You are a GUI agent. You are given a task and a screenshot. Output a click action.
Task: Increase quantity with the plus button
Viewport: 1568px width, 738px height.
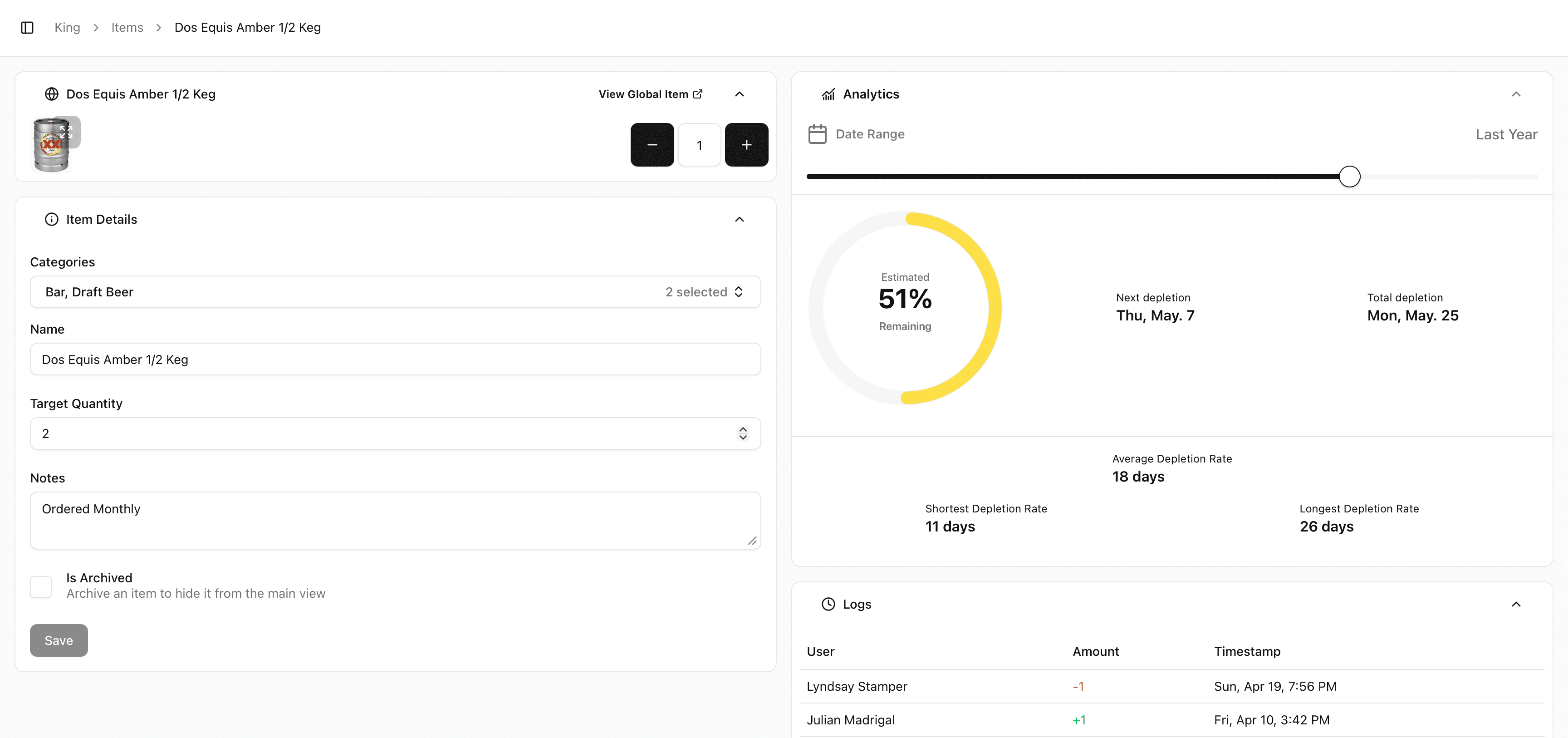[746, 145]
